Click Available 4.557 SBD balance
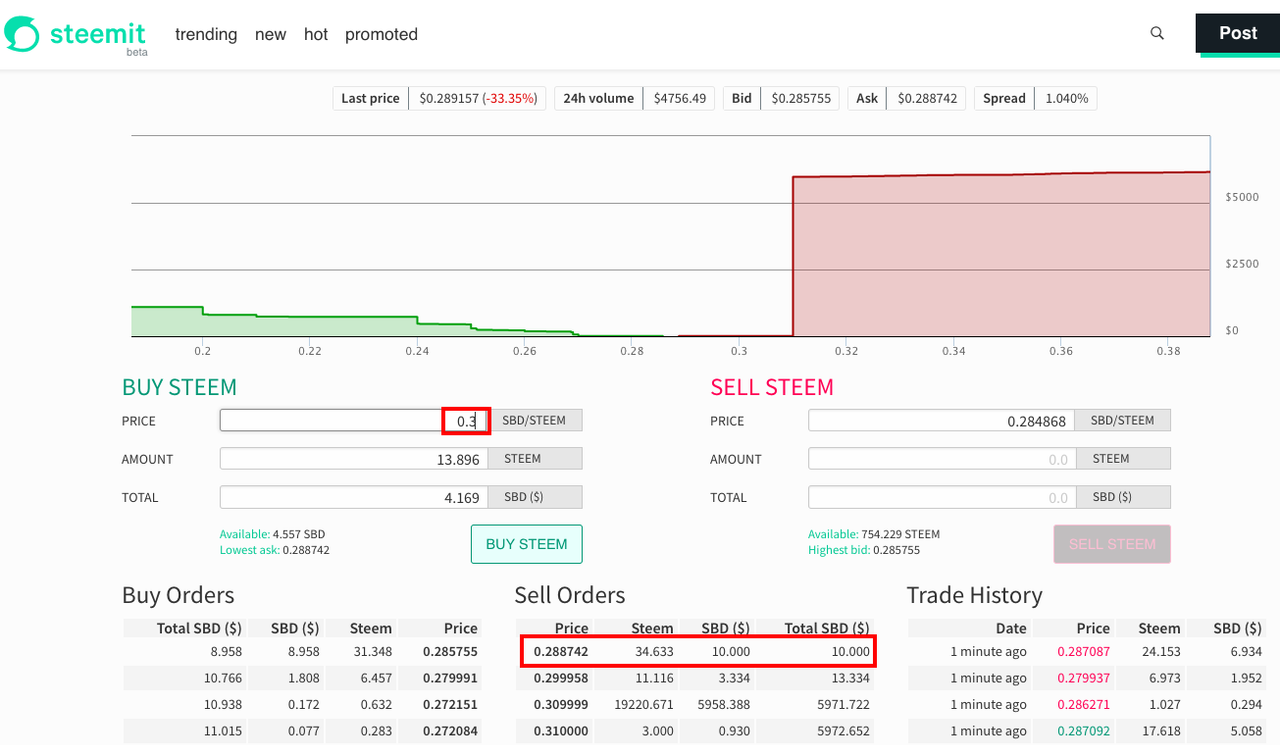1280x745 pixels. tap(272, 534)
